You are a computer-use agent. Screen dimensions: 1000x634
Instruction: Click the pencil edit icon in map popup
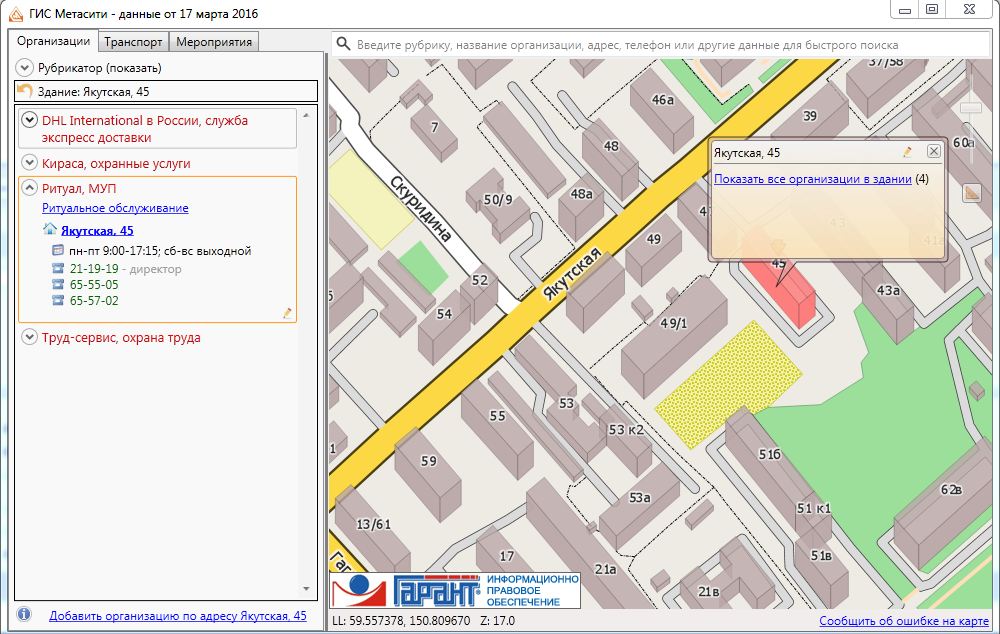click(x=908, y=152)
